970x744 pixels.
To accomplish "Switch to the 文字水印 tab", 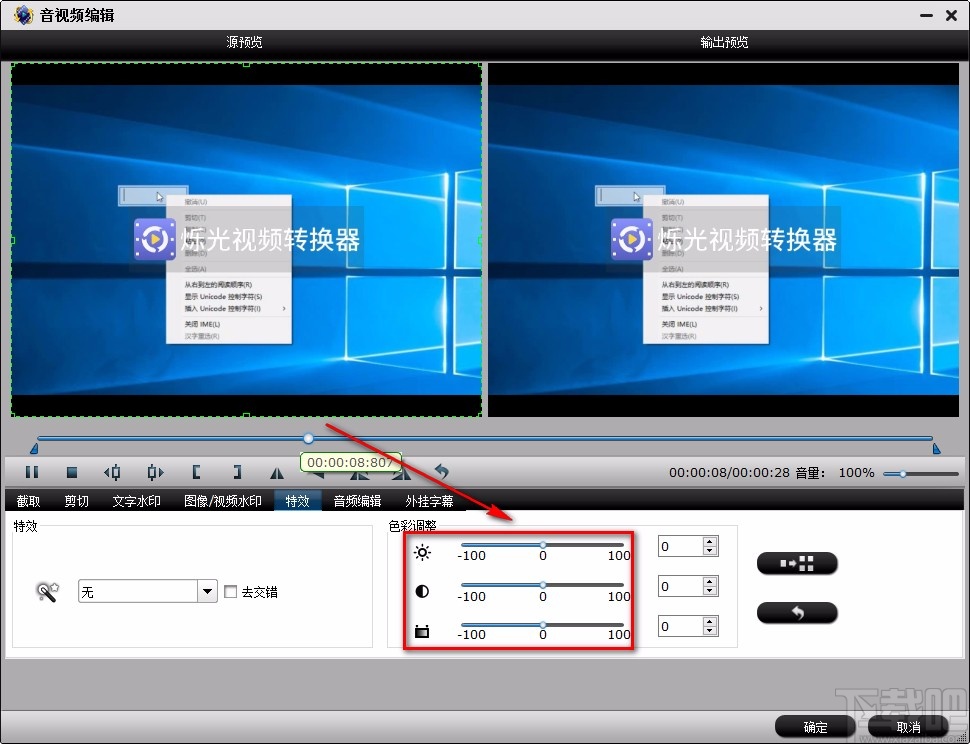I will pos(136,501).
